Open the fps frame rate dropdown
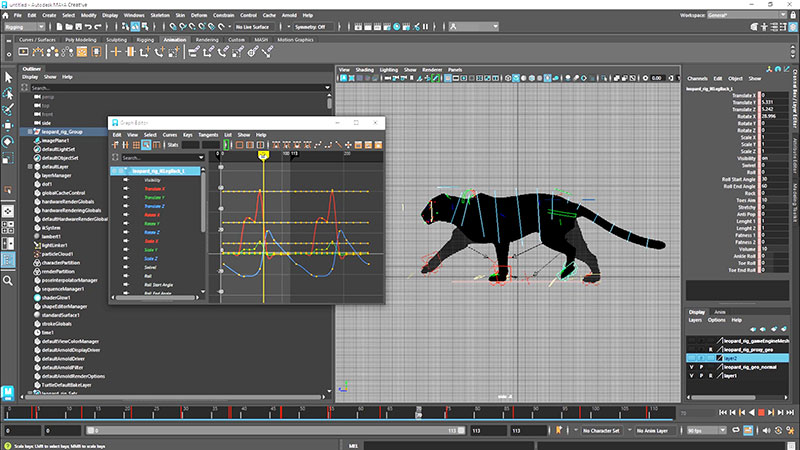Image resolution: width=800 pixels, height=450 pixels. [x=706, y=431]
